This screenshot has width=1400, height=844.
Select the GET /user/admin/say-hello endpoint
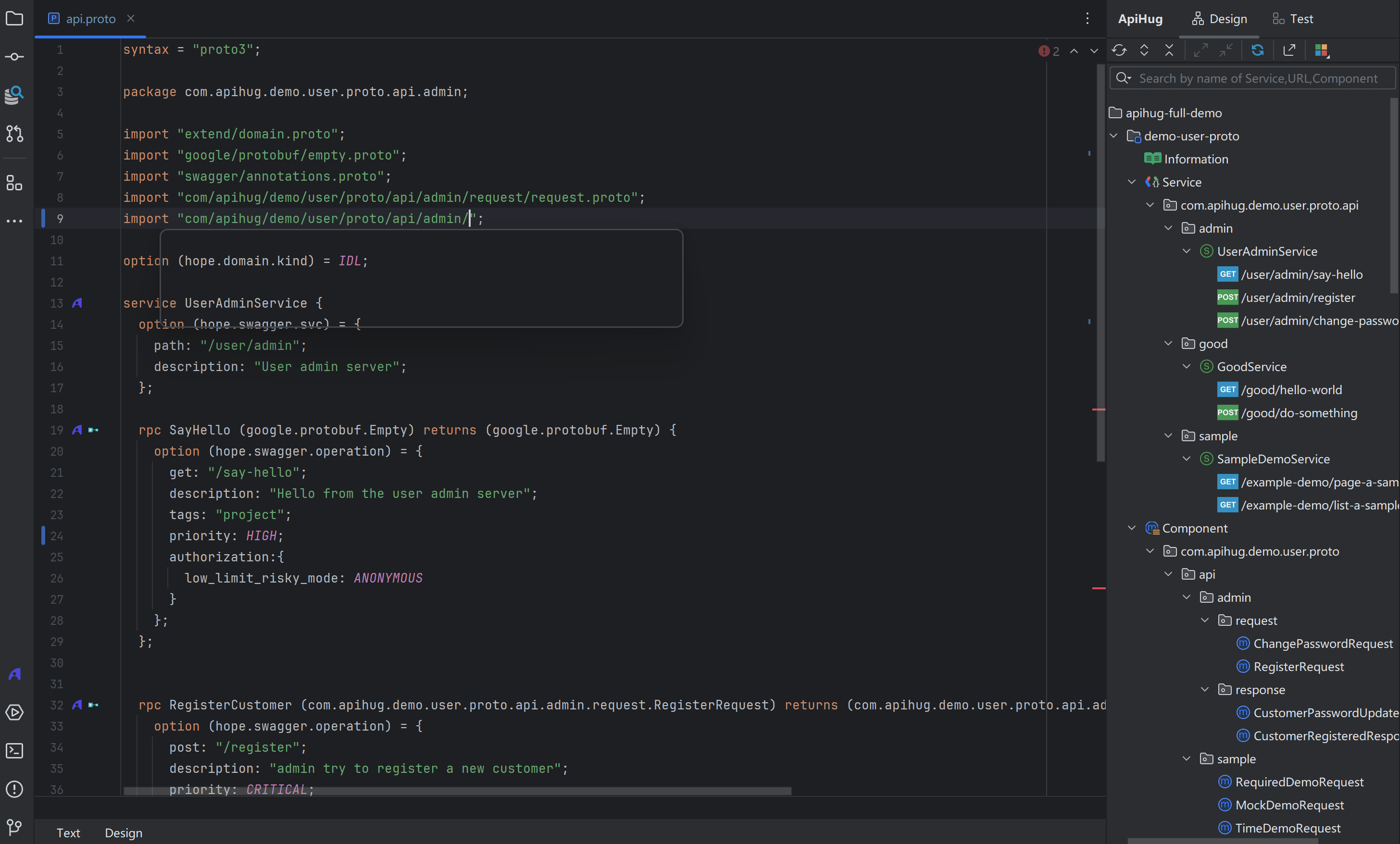click(1301, 274)
